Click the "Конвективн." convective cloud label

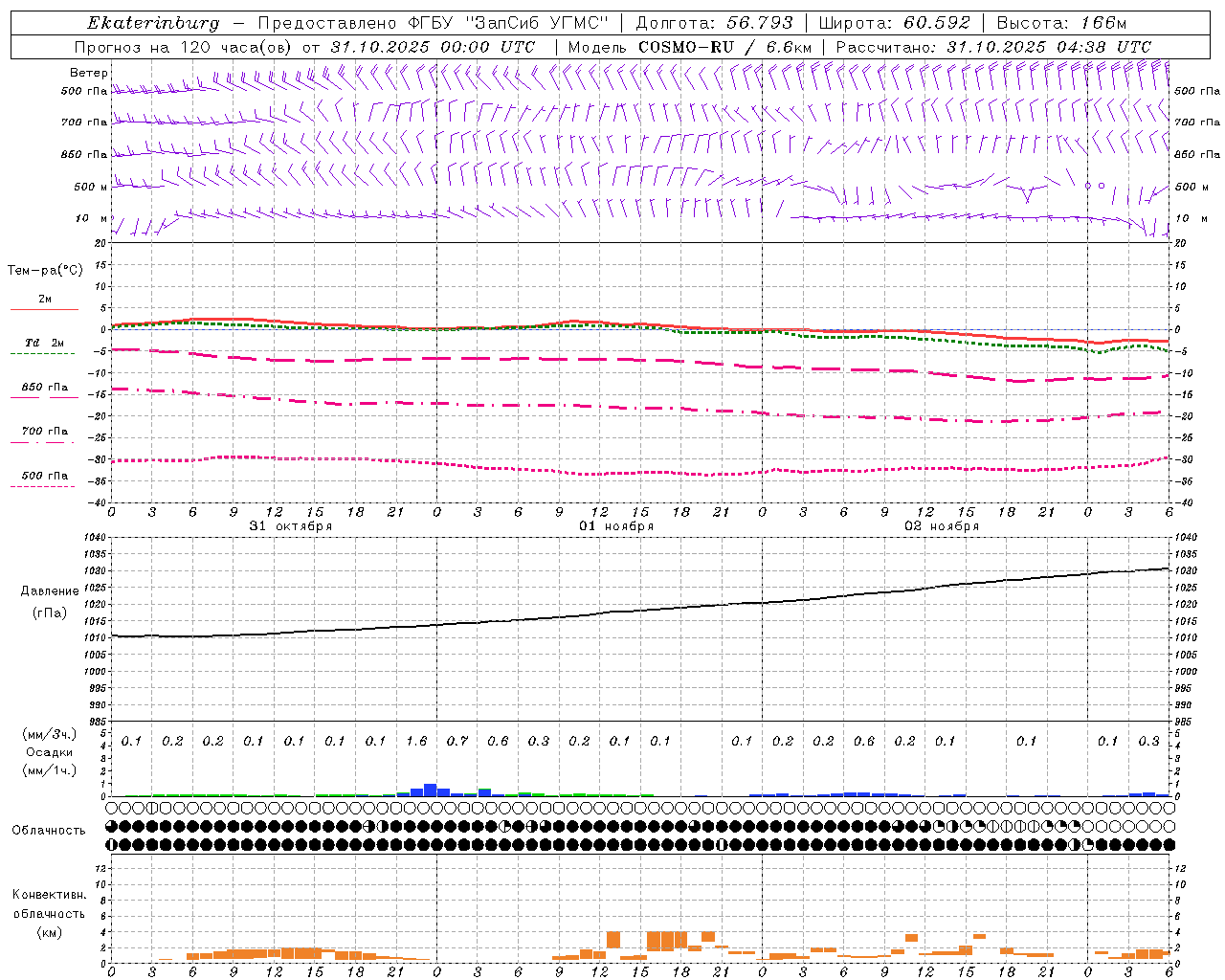(49, 895)
